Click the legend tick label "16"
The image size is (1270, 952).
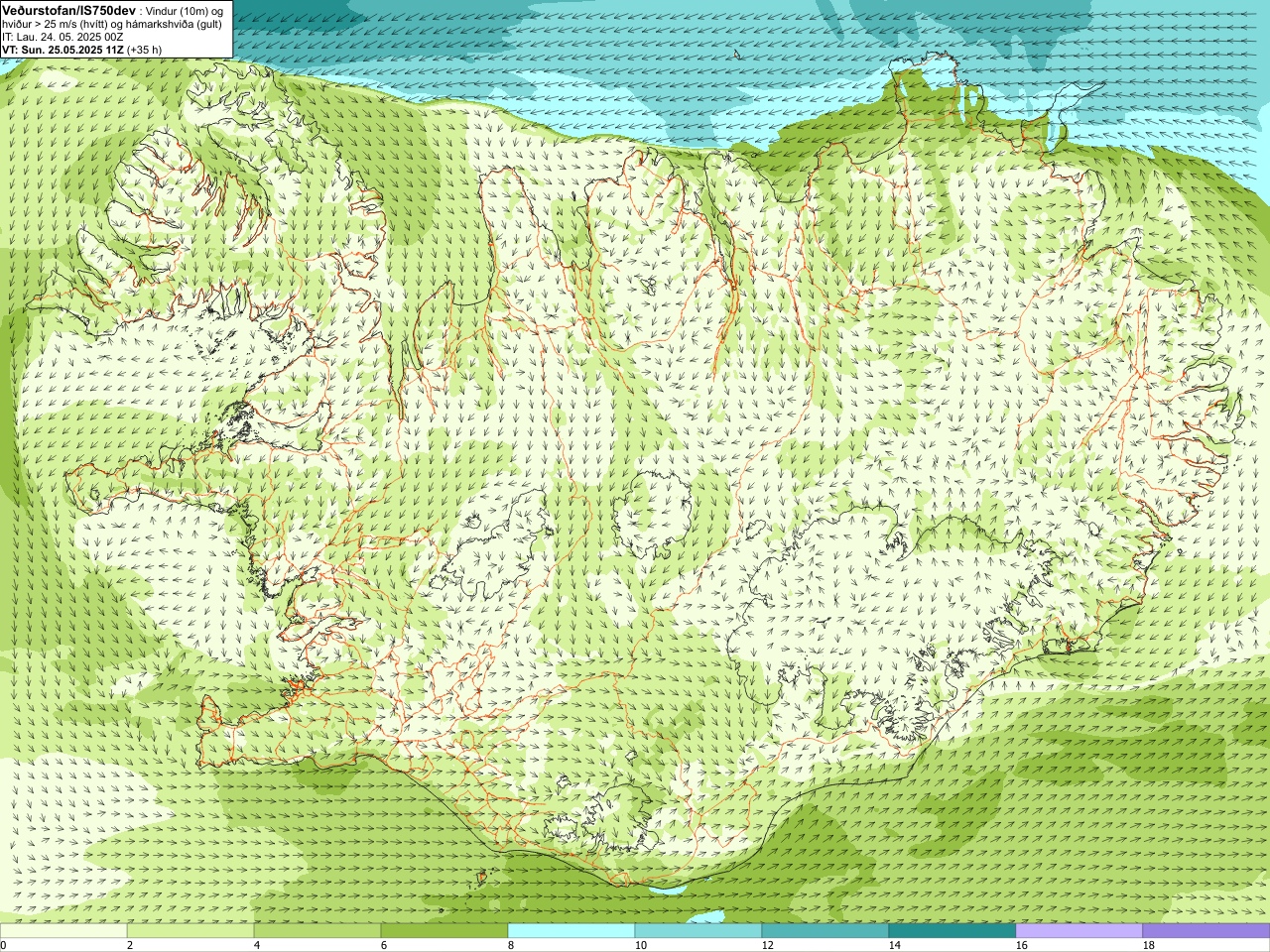click(x=1021, y=946)
